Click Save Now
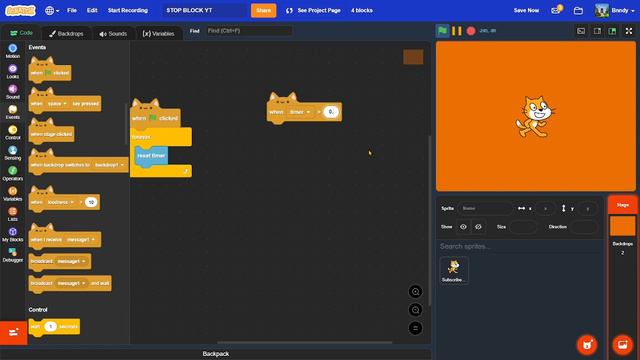 526,10
